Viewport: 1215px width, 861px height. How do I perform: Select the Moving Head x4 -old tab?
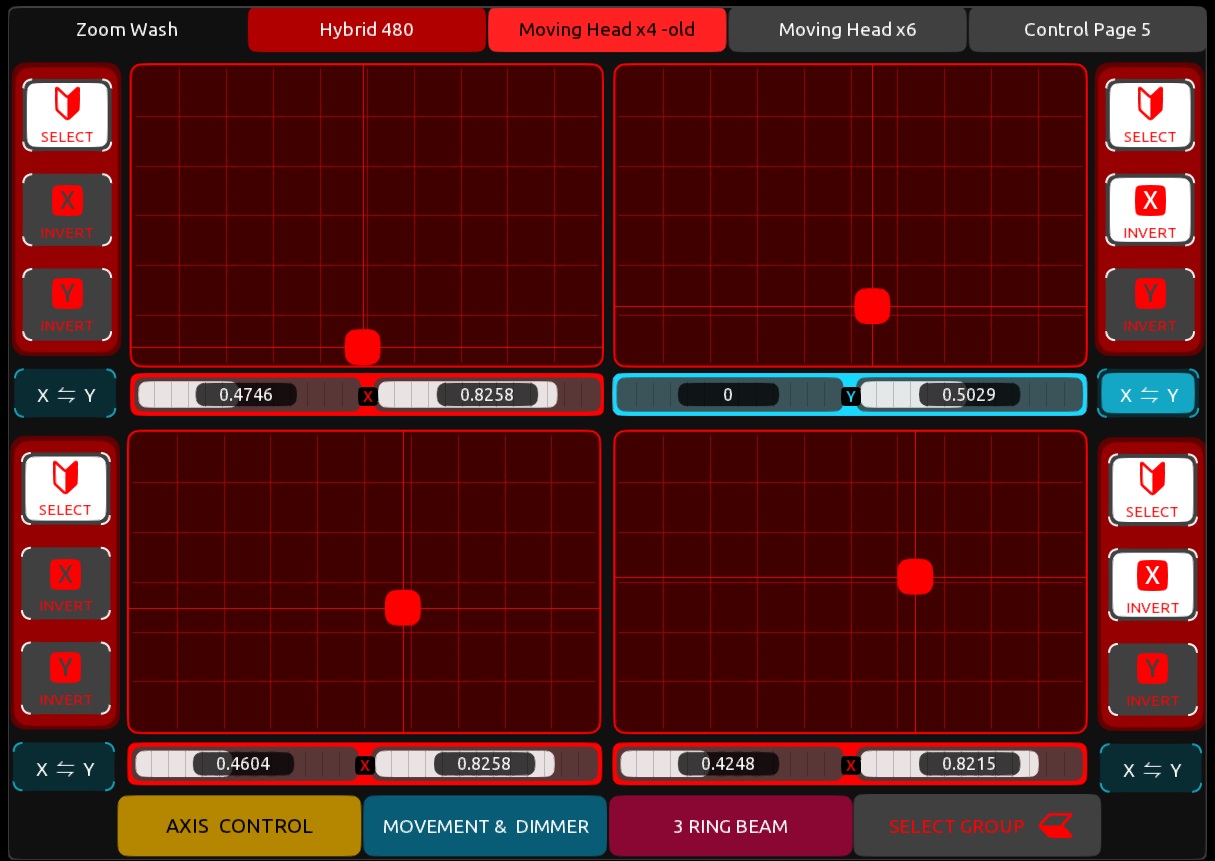607,30
